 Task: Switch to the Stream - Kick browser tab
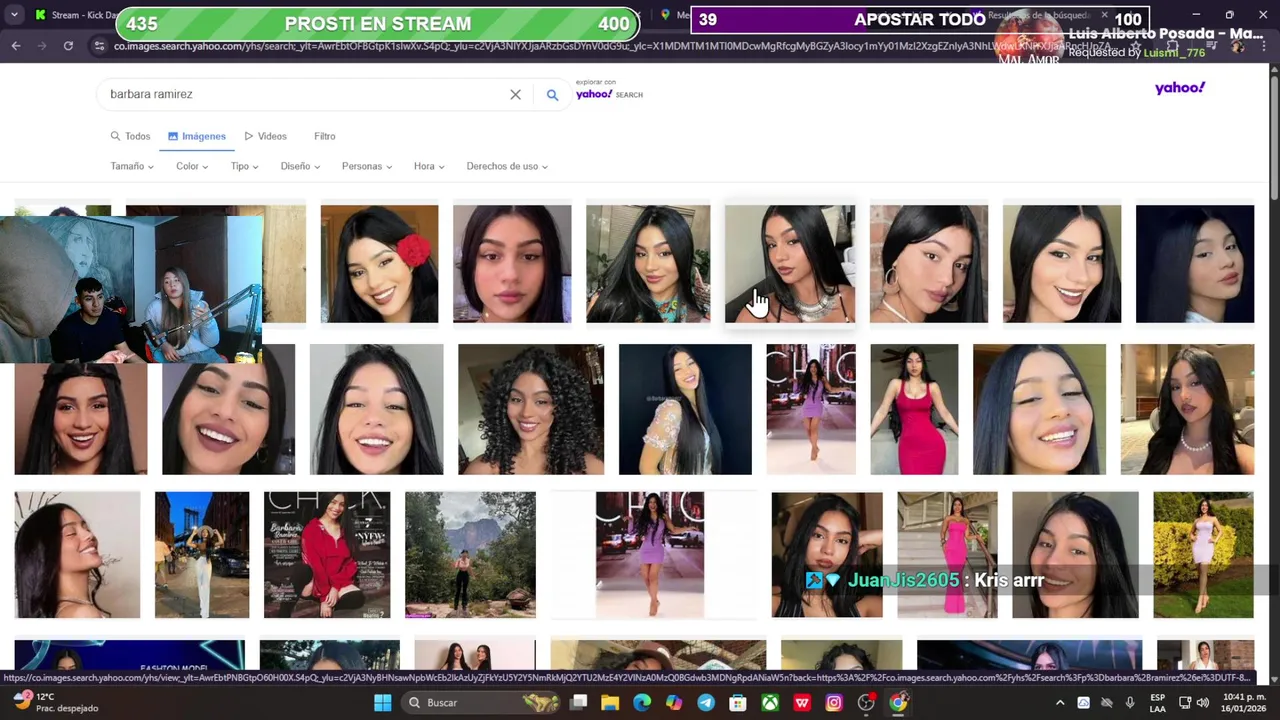pos(75,15)
